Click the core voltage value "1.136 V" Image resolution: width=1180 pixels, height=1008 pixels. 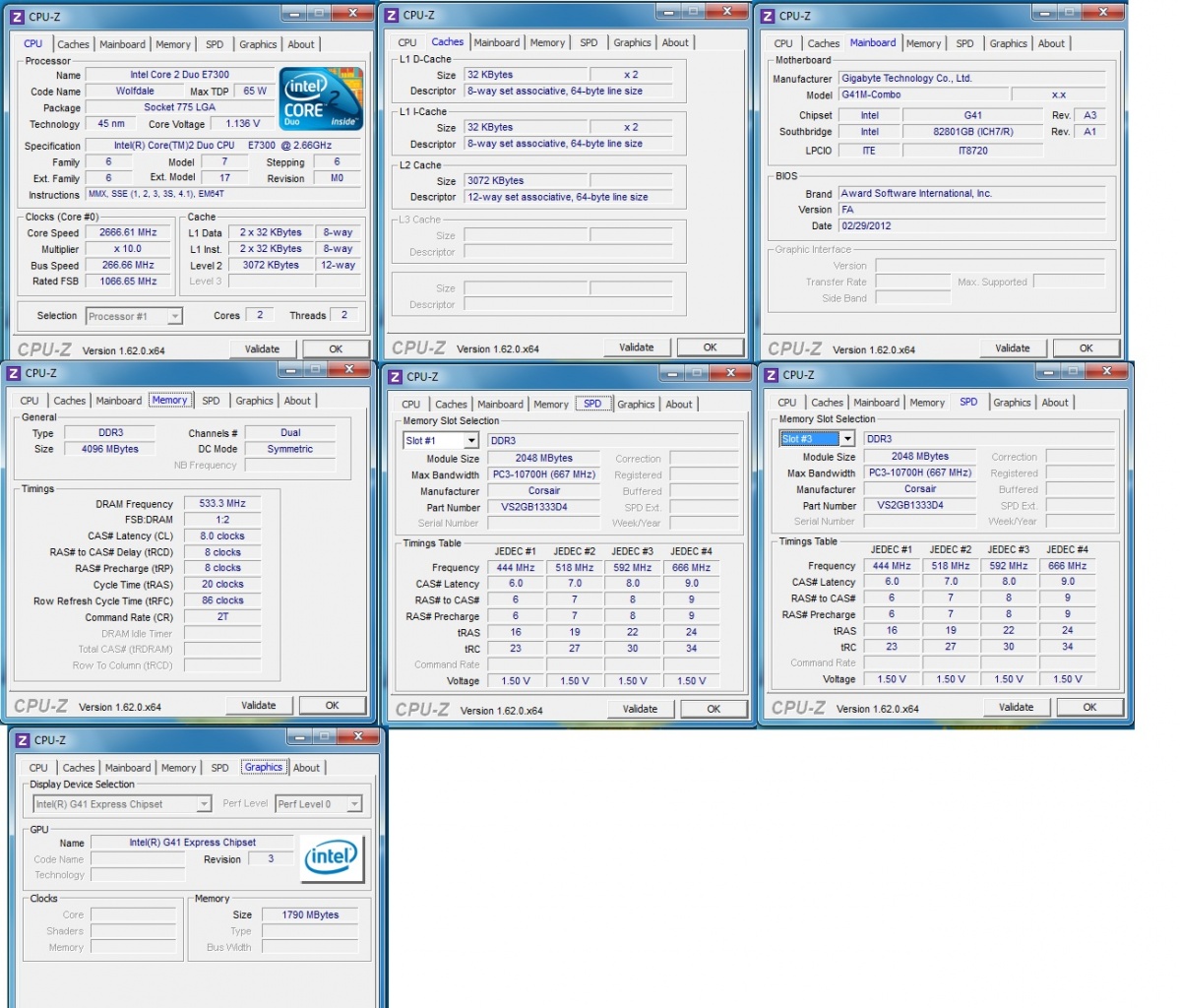pos(242,123)
